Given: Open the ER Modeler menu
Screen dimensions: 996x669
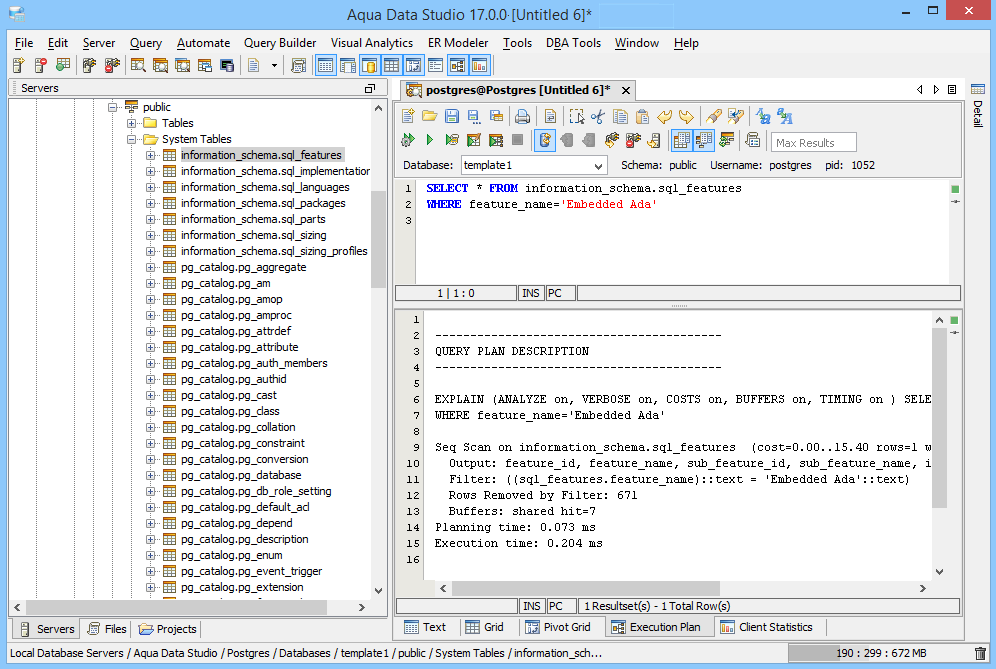Looking at the screenshot, I should point(458,43).
